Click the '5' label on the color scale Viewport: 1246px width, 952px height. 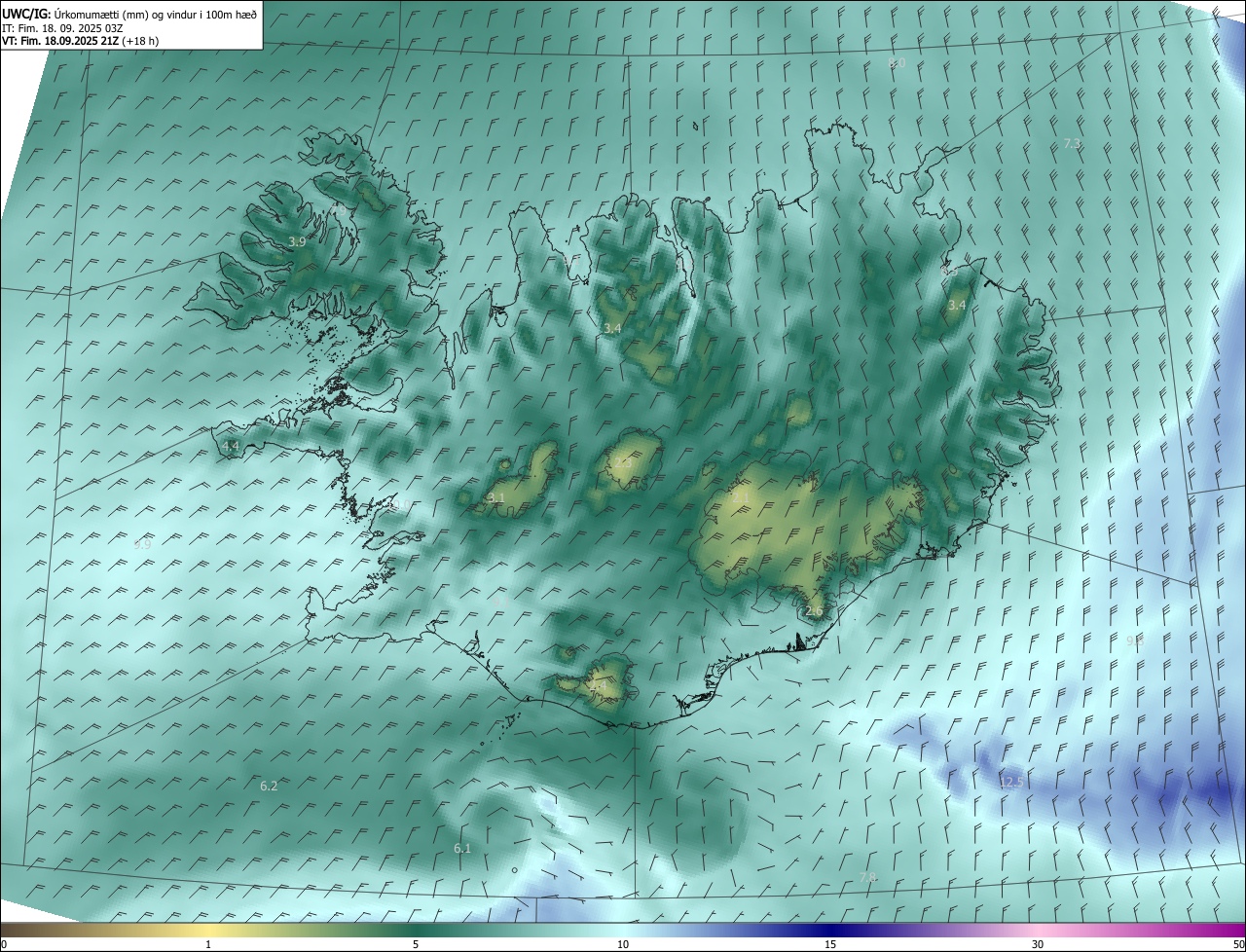[x=416, y=945]
